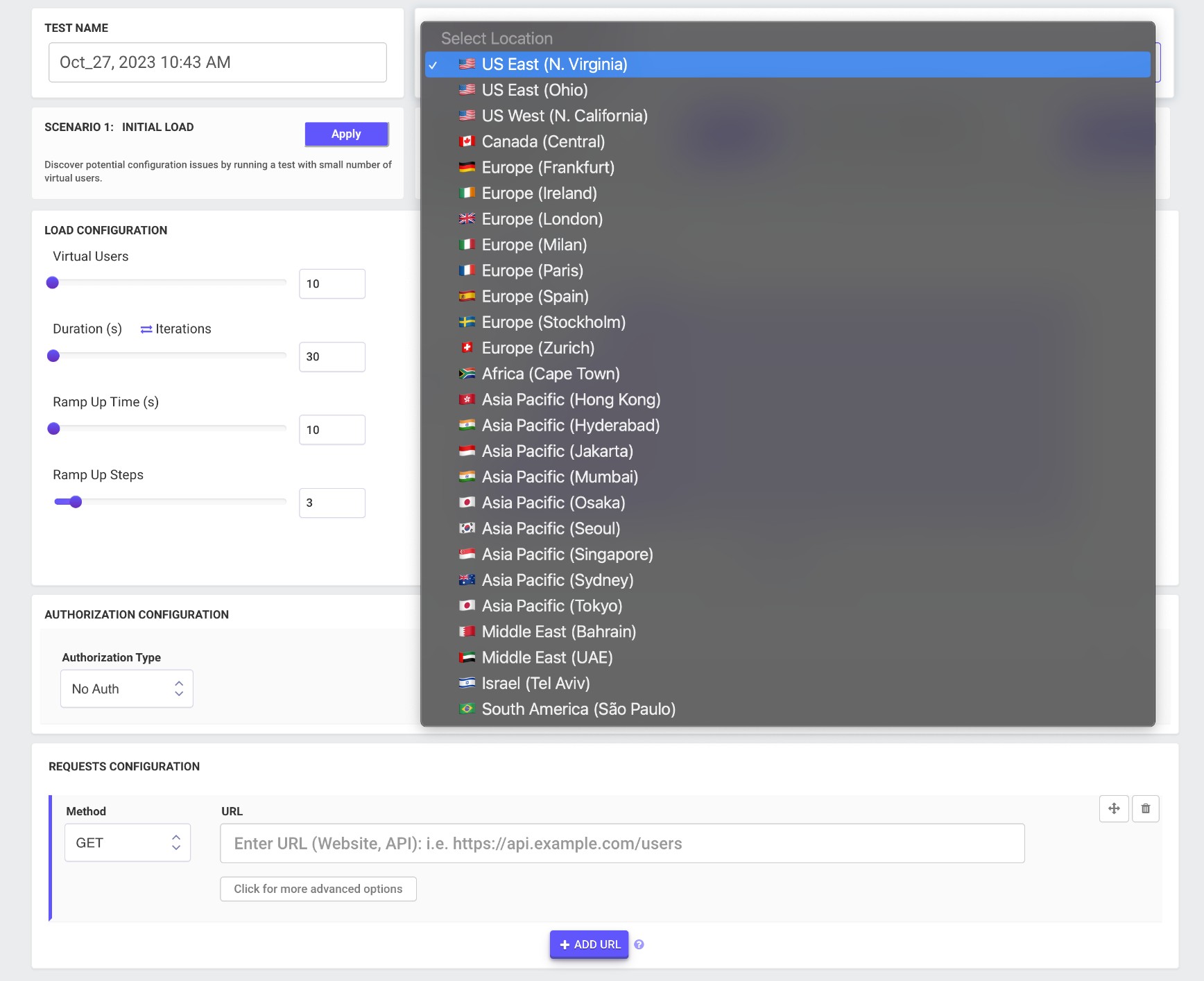Focus the Virtual Users number field
The height and width of the screenshot is (981, 1204).
click(x=332, y=284)
